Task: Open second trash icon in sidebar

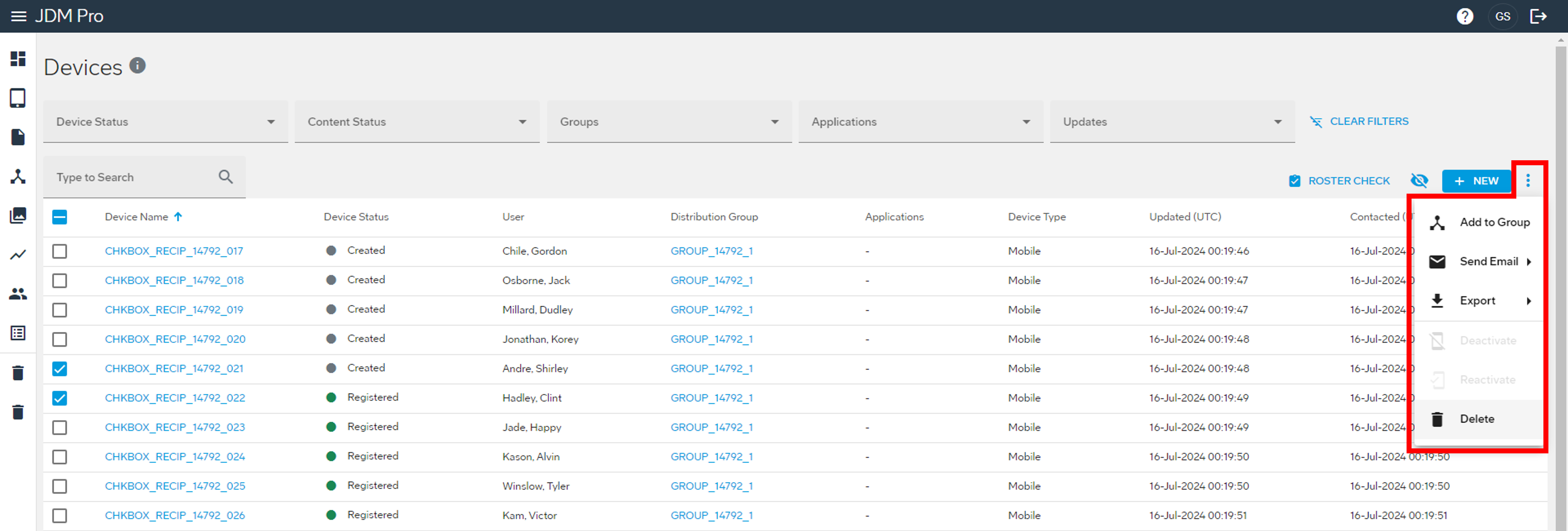Action: (x=18, y=412)
